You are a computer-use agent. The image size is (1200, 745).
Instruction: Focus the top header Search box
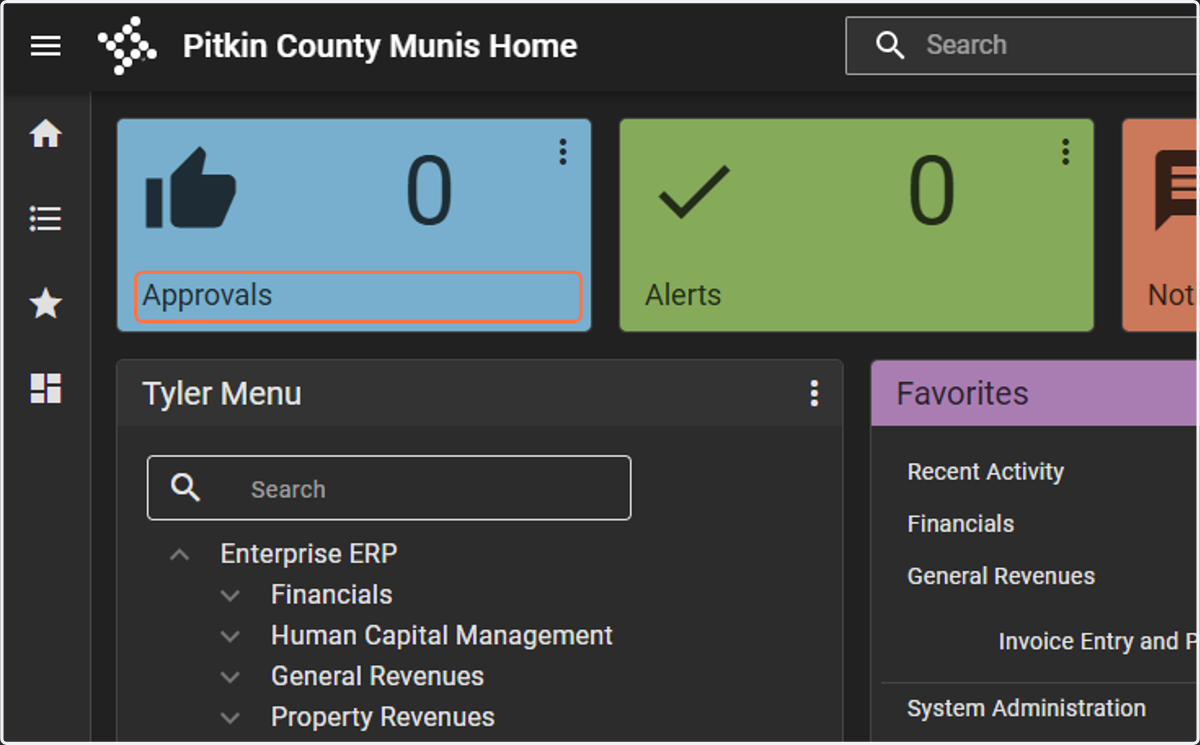pyautogui.click(x=1022, y=45)
